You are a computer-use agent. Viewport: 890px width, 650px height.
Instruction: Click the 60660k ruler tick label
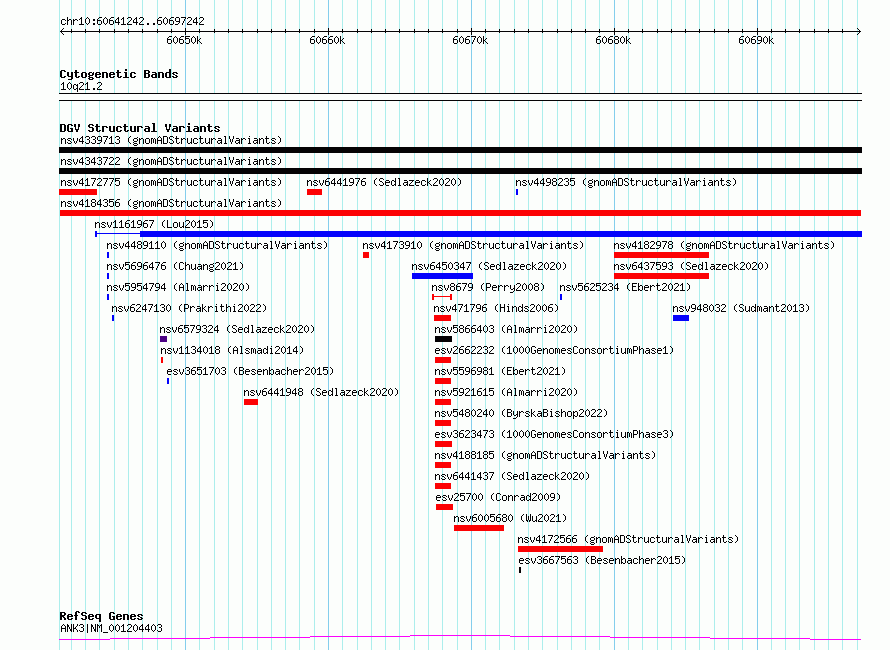tap(328, 40)
